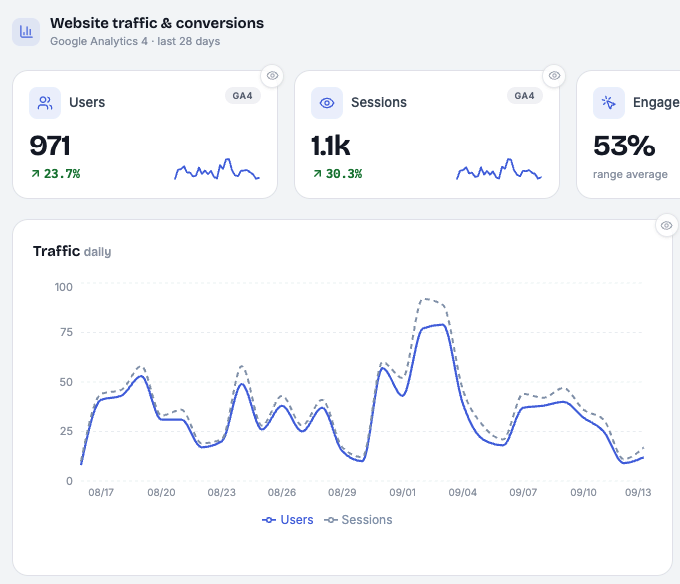The width and height of the screenshot is (680, 584).
Task: Click the 'Website traffic & conversions' heading
Action: tap(157, 23)
